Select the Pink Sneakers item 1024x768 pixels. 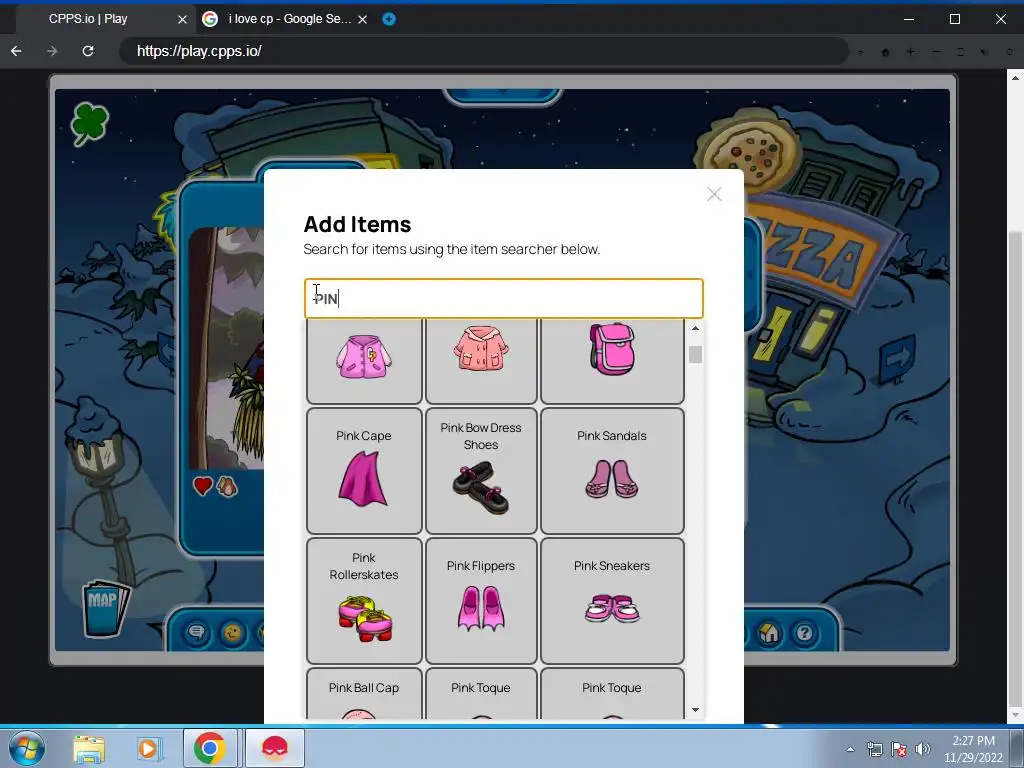(x=612, y=601)
